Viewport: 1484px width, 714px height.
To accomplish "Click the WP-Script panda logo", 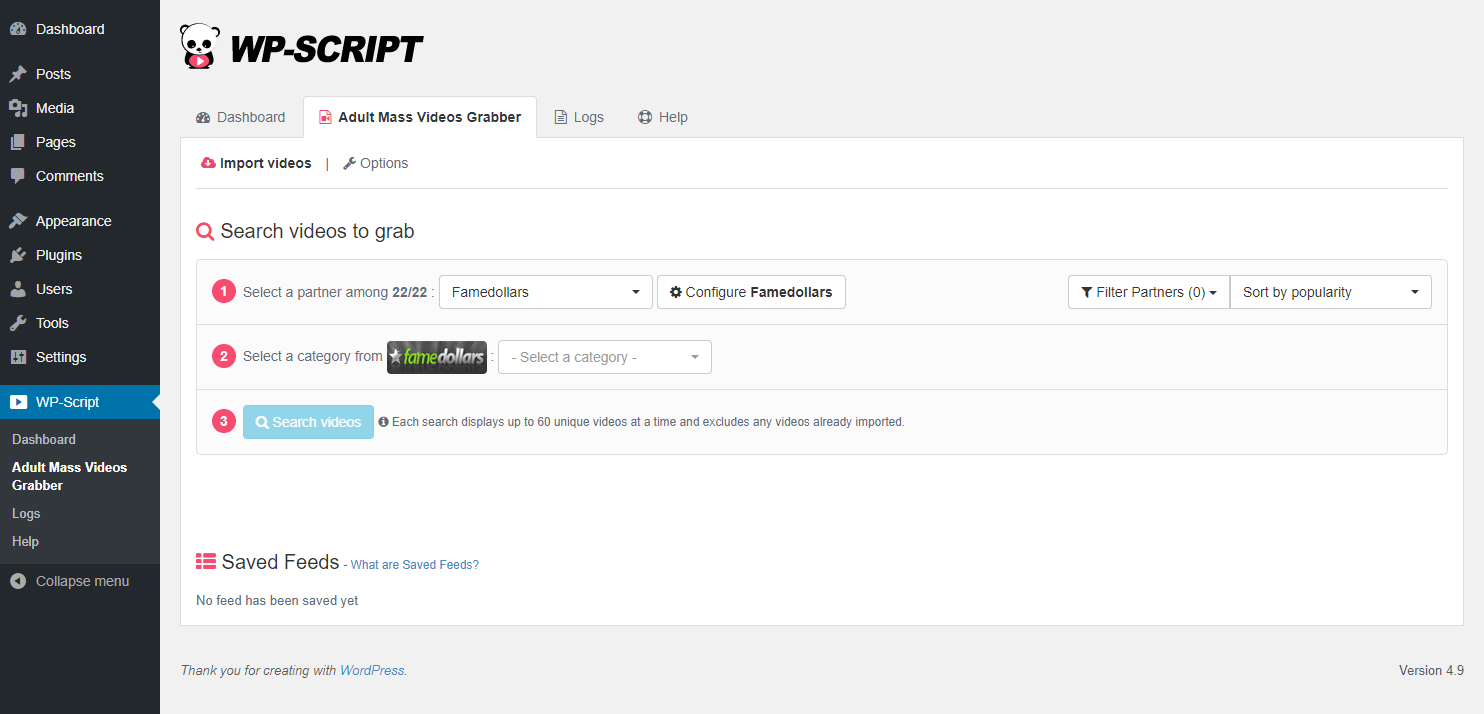I will [198, 47].
